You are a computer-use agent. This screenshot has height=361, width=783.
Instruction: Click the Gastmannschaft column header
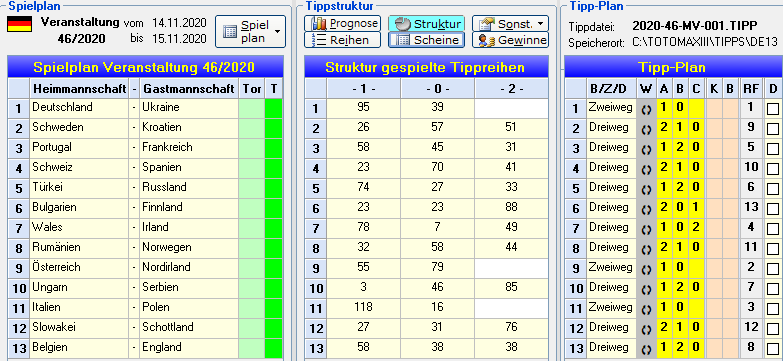coord(189,89)
